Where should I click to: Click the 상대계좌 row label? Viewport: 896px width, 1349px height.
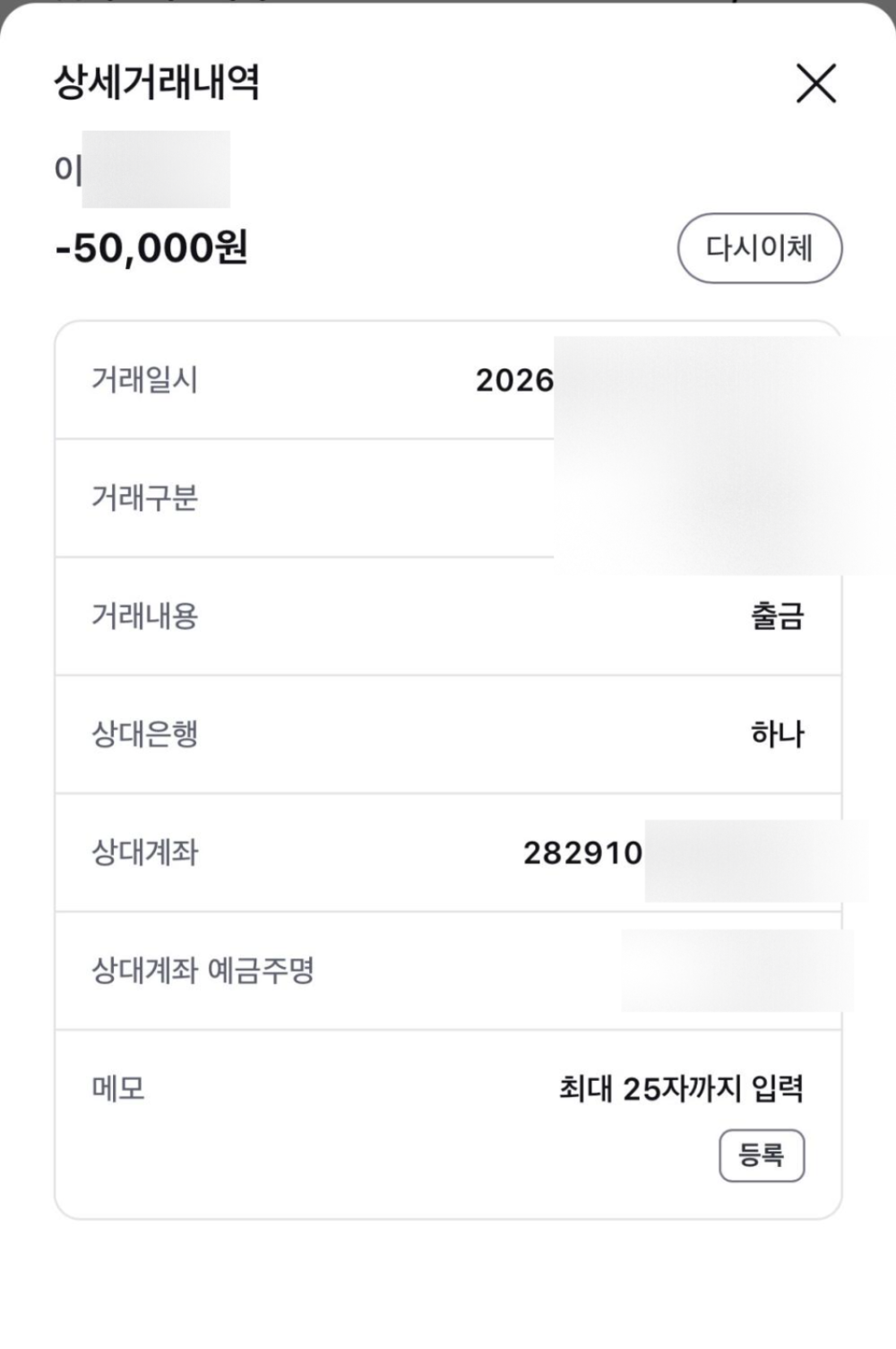click(144, 852)
